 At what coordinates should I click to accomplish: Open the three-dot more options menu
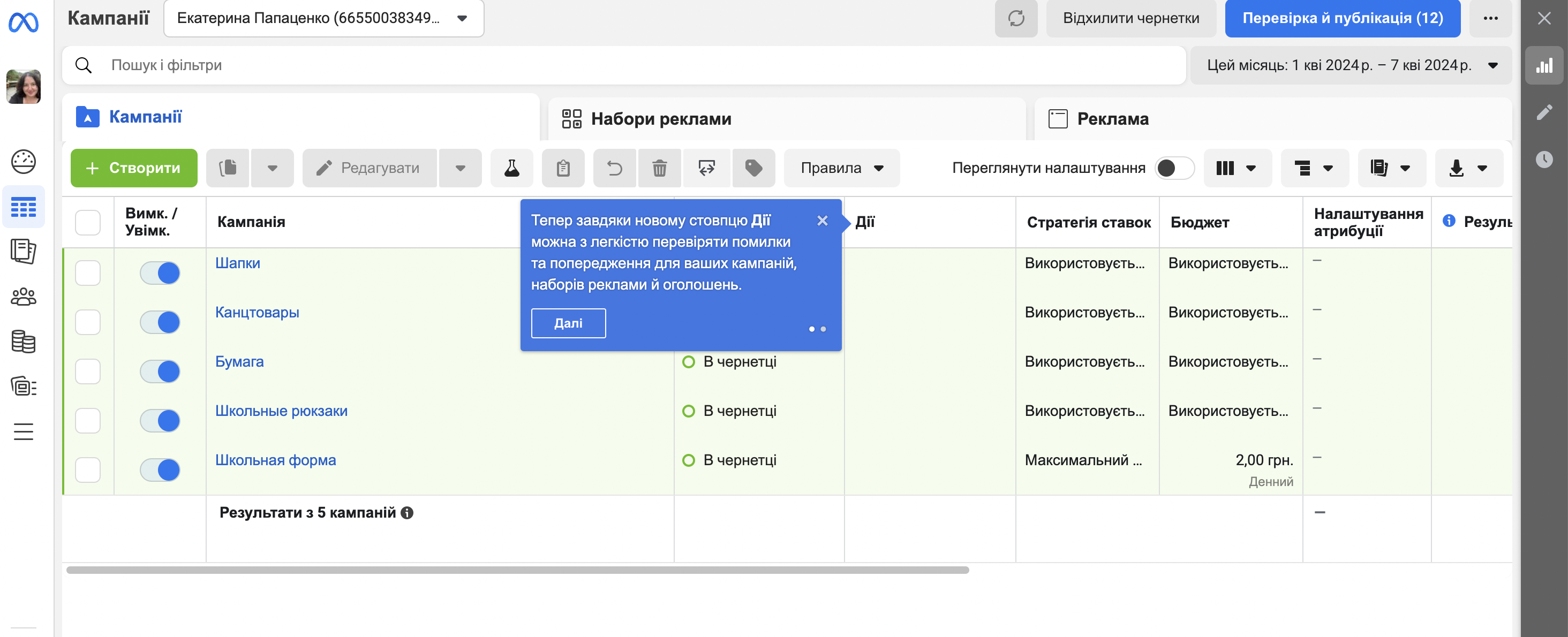[x=1490, y=18]
